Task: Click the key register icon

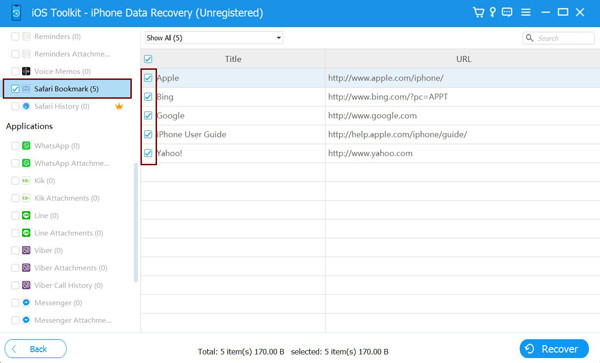Action: 493,13
